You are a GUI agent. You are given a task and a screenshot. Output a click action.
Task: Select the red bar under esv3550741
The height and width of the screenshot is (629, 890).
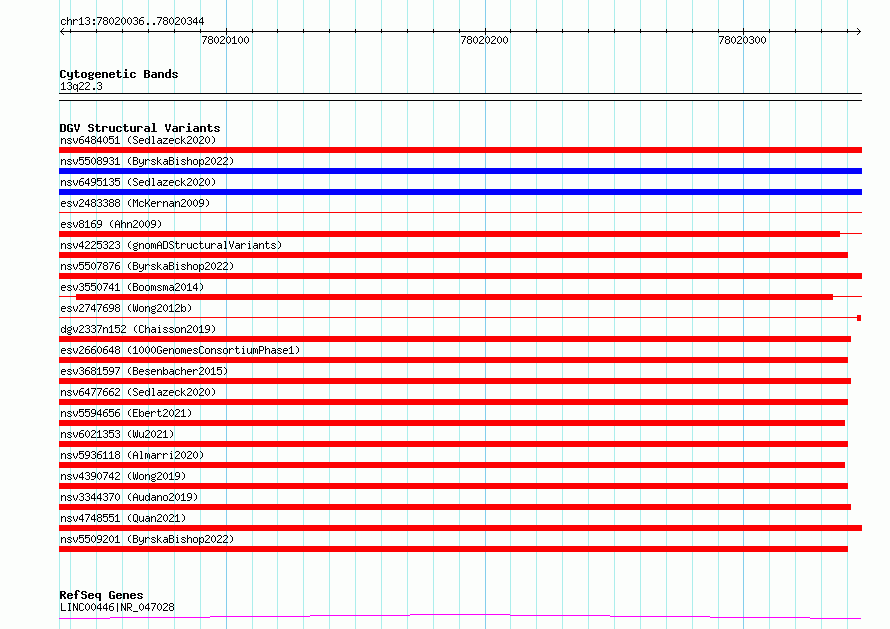tap(454, 297)
